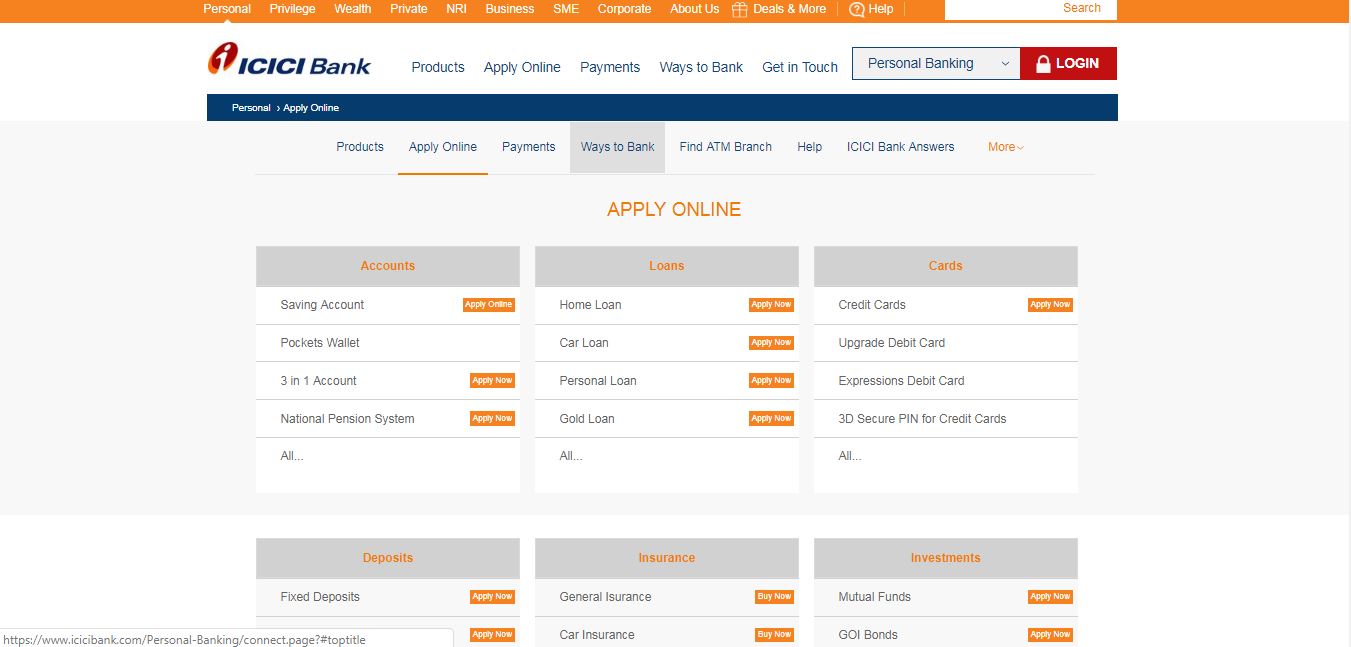Click Apply Now for Credit Cards

pyautogui.click(x=1049, y=305)
